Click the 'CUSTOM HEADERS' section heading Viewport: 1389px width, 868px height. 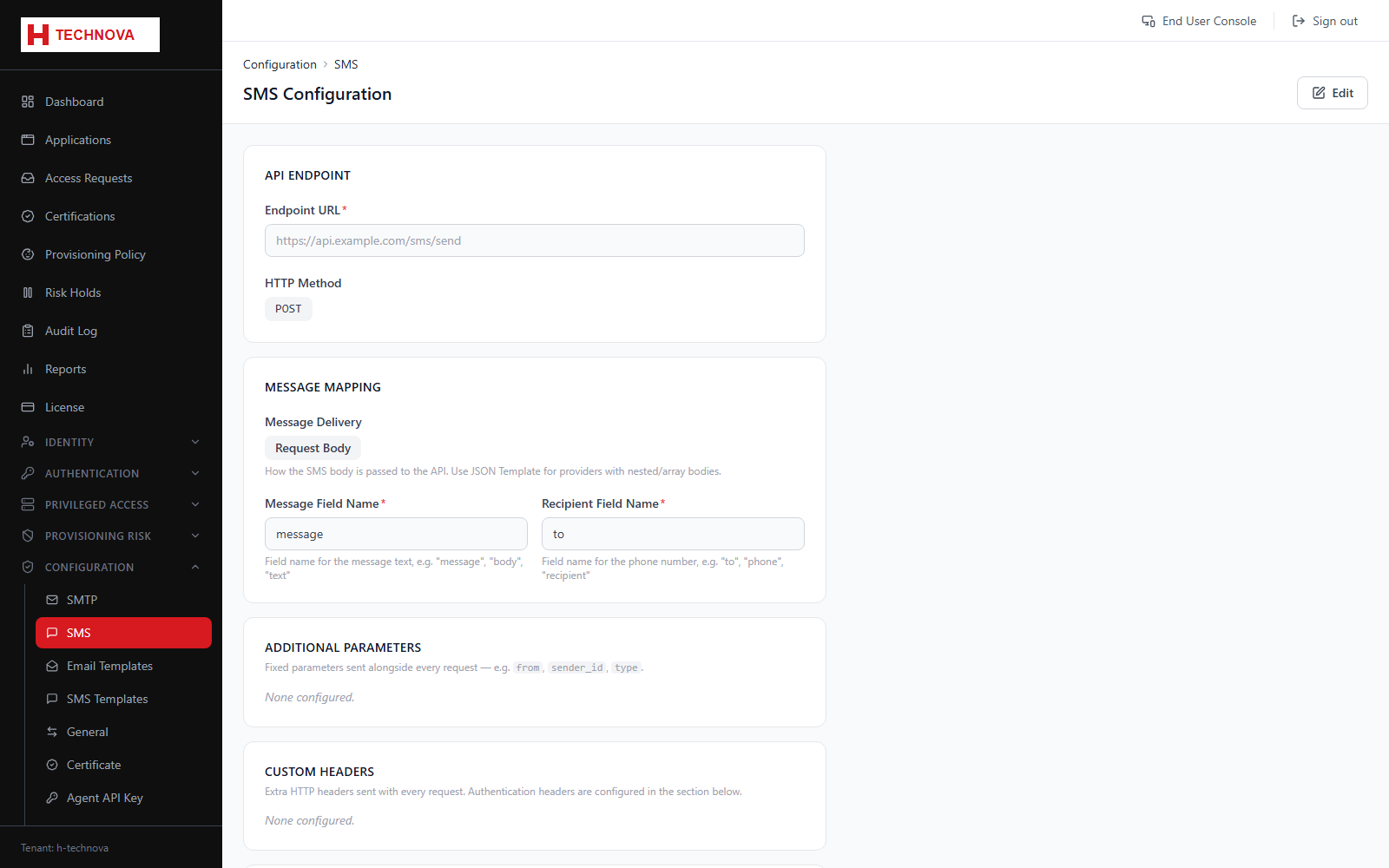click(319, 772)
